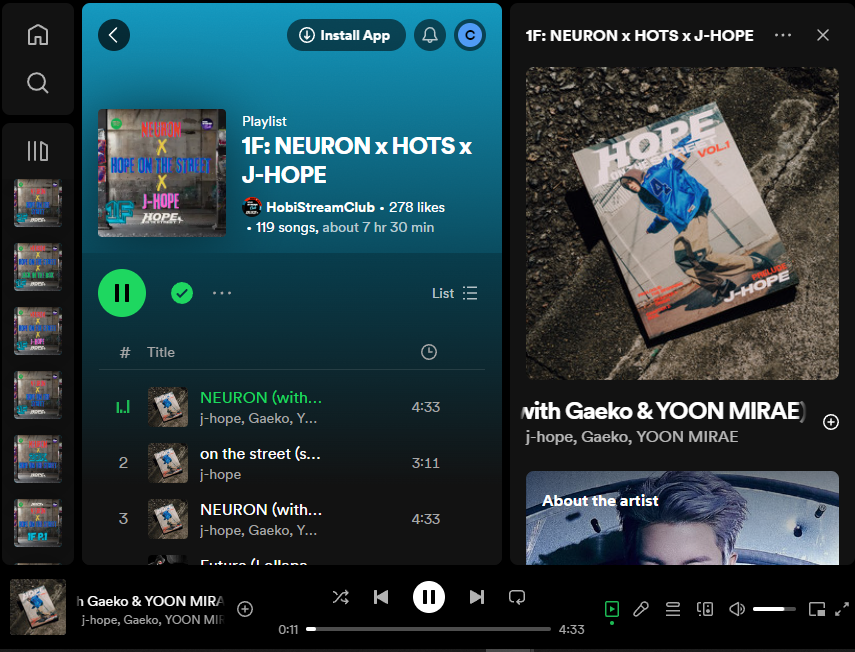Mute volume speaker icon

coord(737,609)
